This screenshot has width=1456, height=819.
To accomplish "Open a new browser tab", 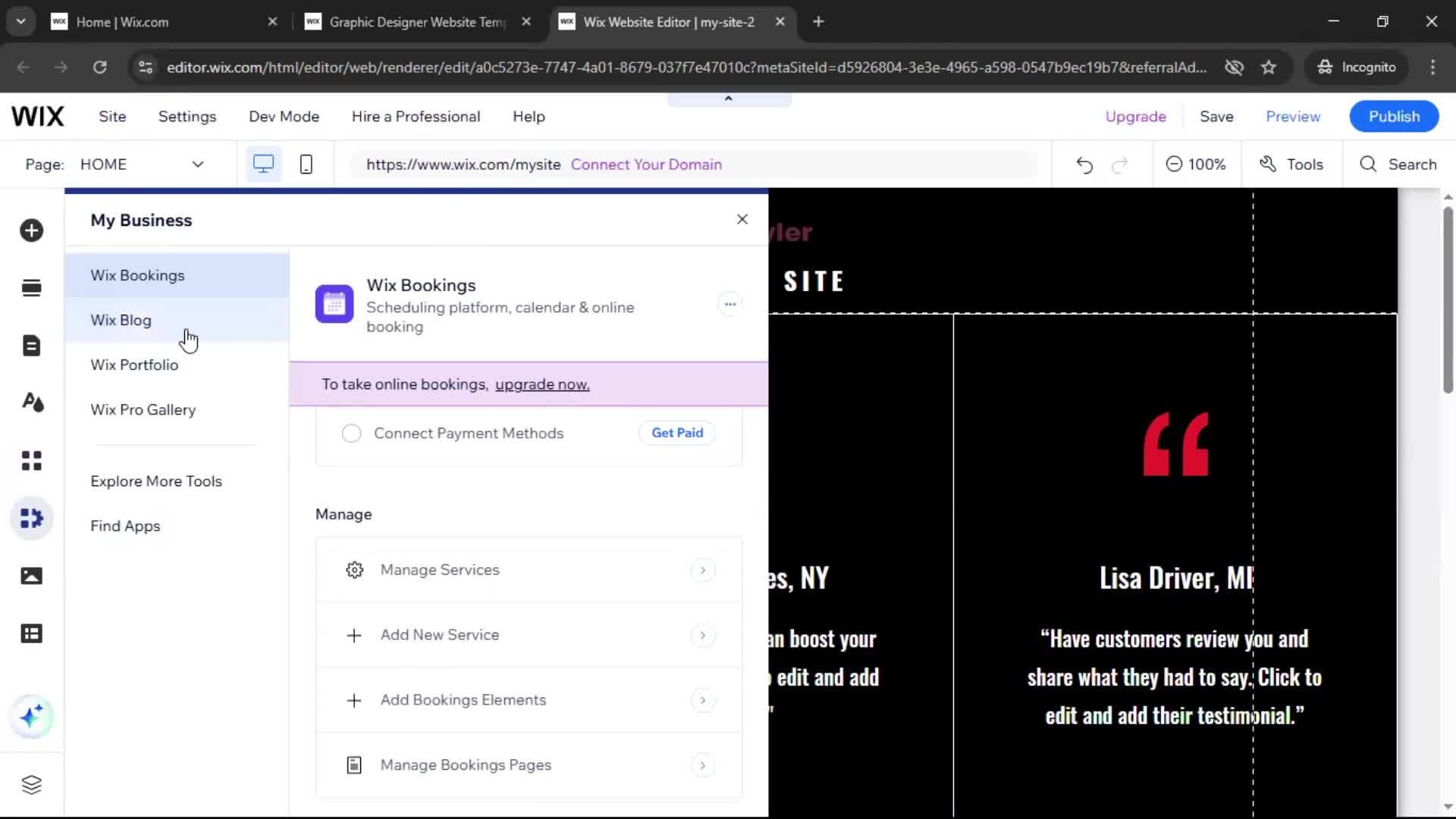I will pyautogui.click(x=818, y=21).
